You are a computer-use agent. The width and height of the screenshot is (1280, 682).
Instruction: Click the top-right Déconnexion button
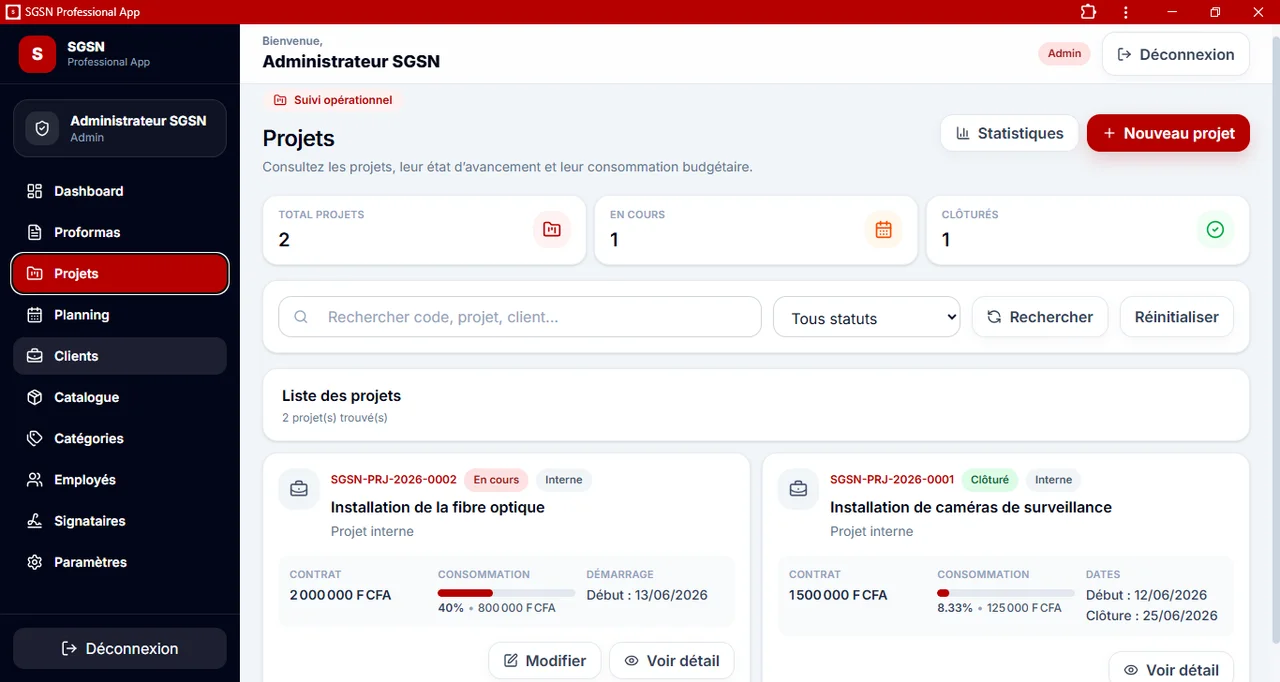pyautogui.click(x=1176, y=54)
